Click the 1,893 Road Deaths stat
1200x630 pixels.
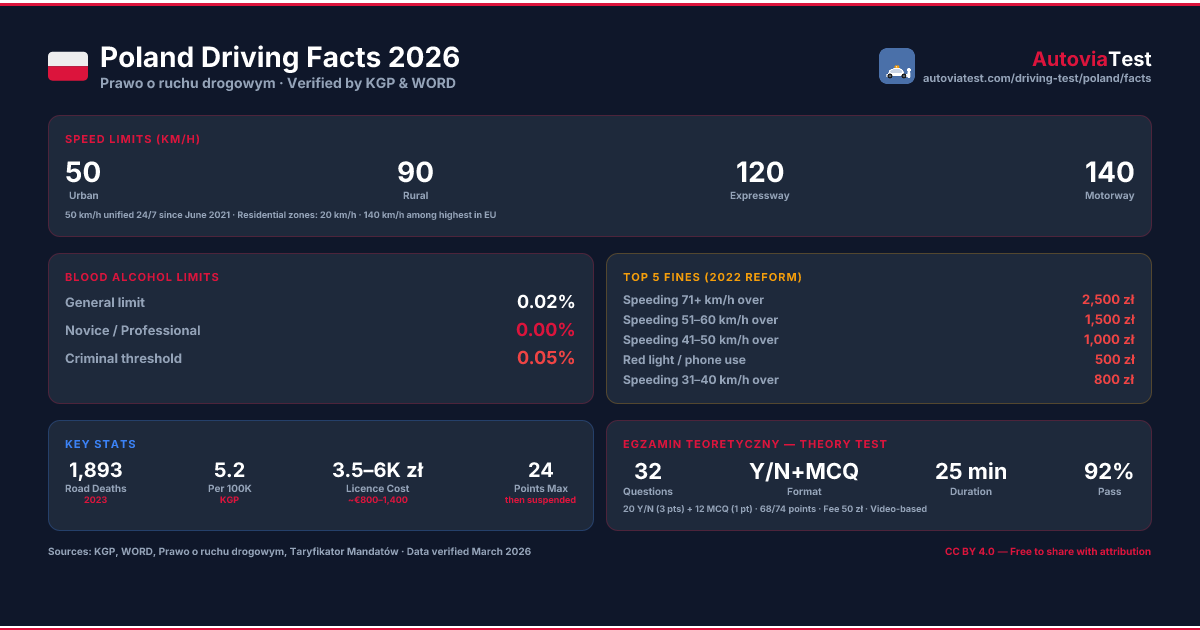[x=96, y=482]
